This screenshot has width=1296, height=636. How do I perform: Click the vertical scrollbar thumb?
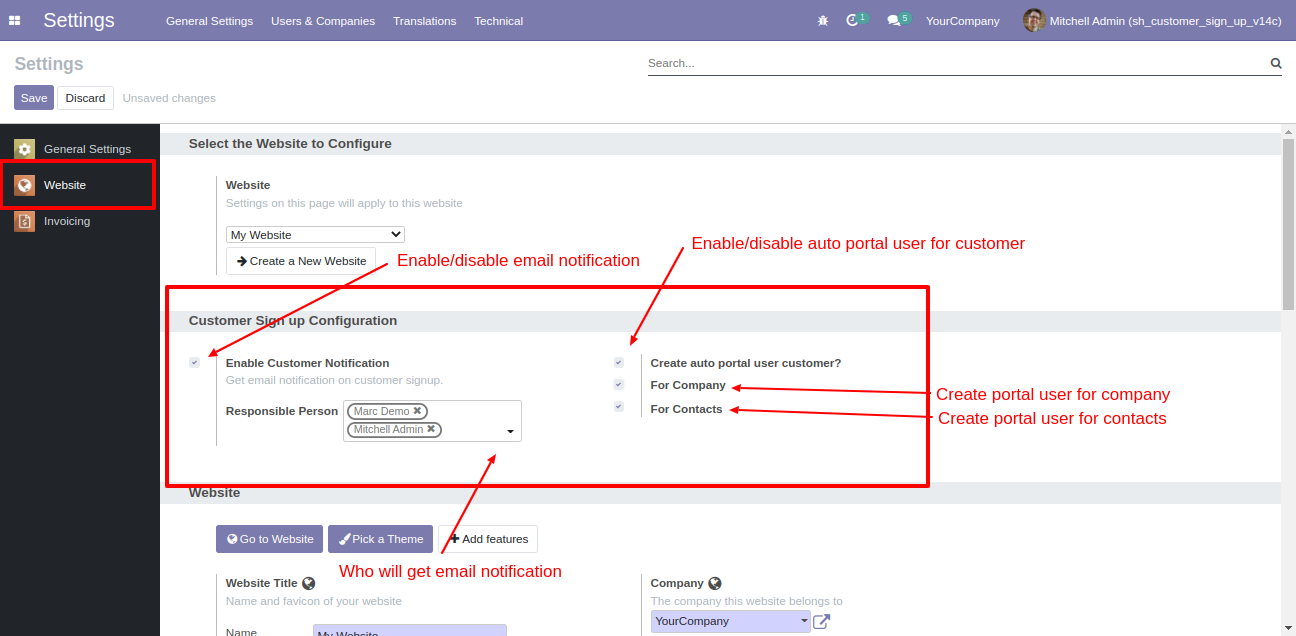click(x=1288, y=224)
